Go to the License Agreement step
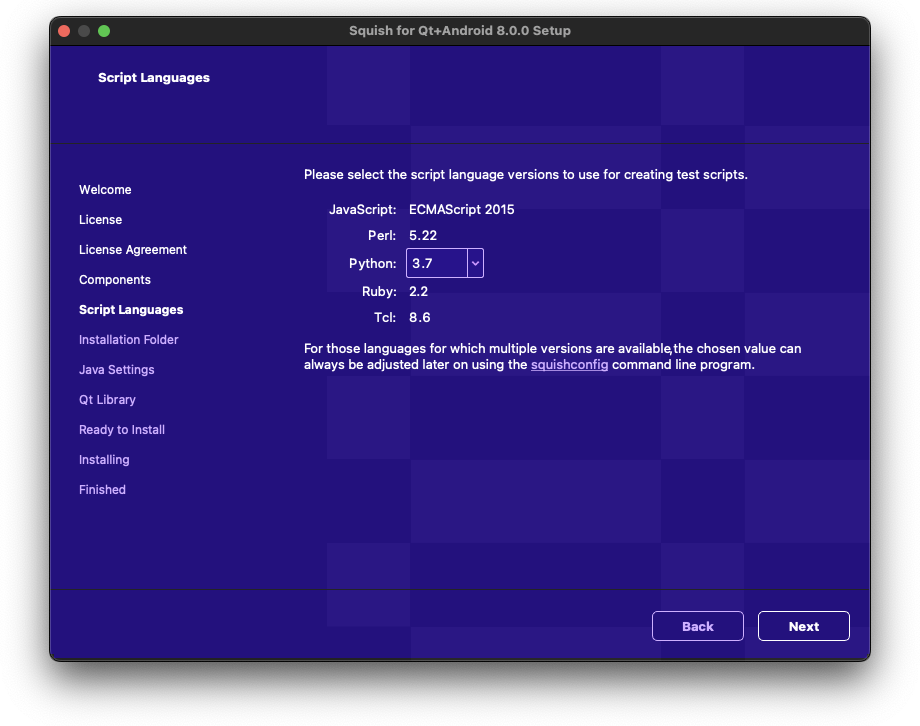 tap(132, 249)
